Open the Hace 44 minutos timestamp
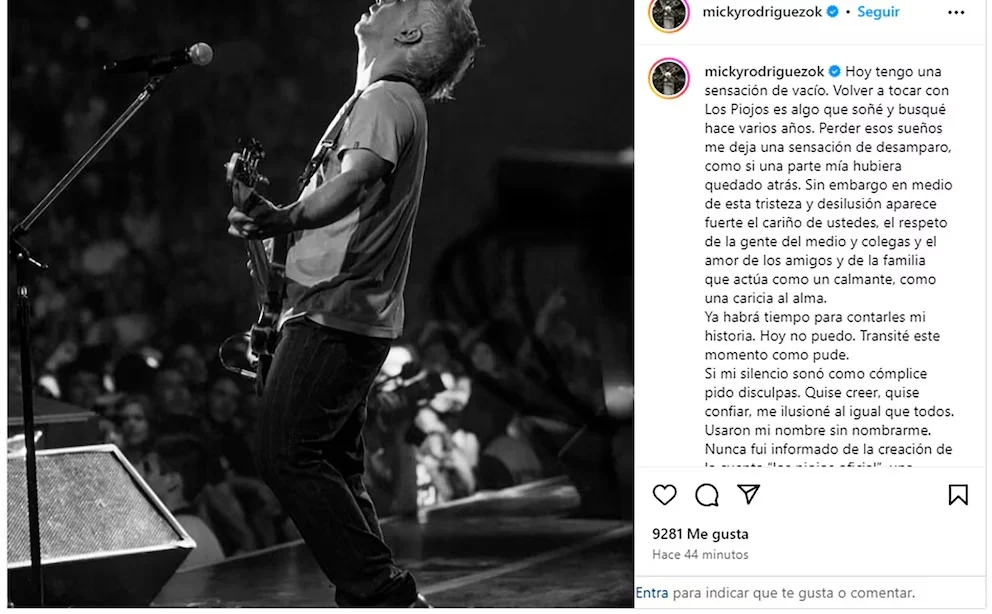The image size is (992, 614). [700, 555]
